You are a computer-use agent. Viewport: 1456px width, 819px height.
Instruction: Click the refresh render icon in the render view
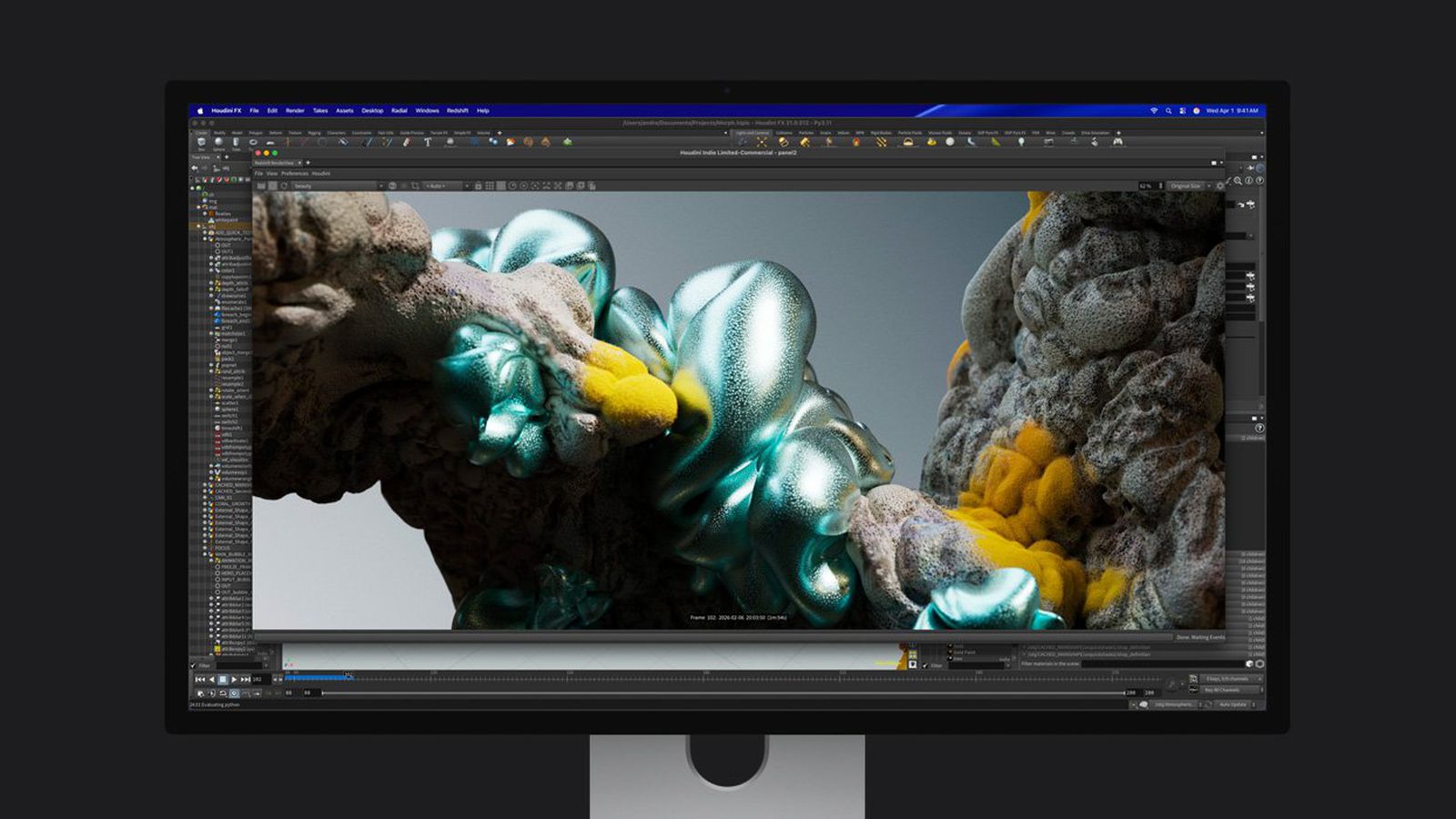(285, 184)
